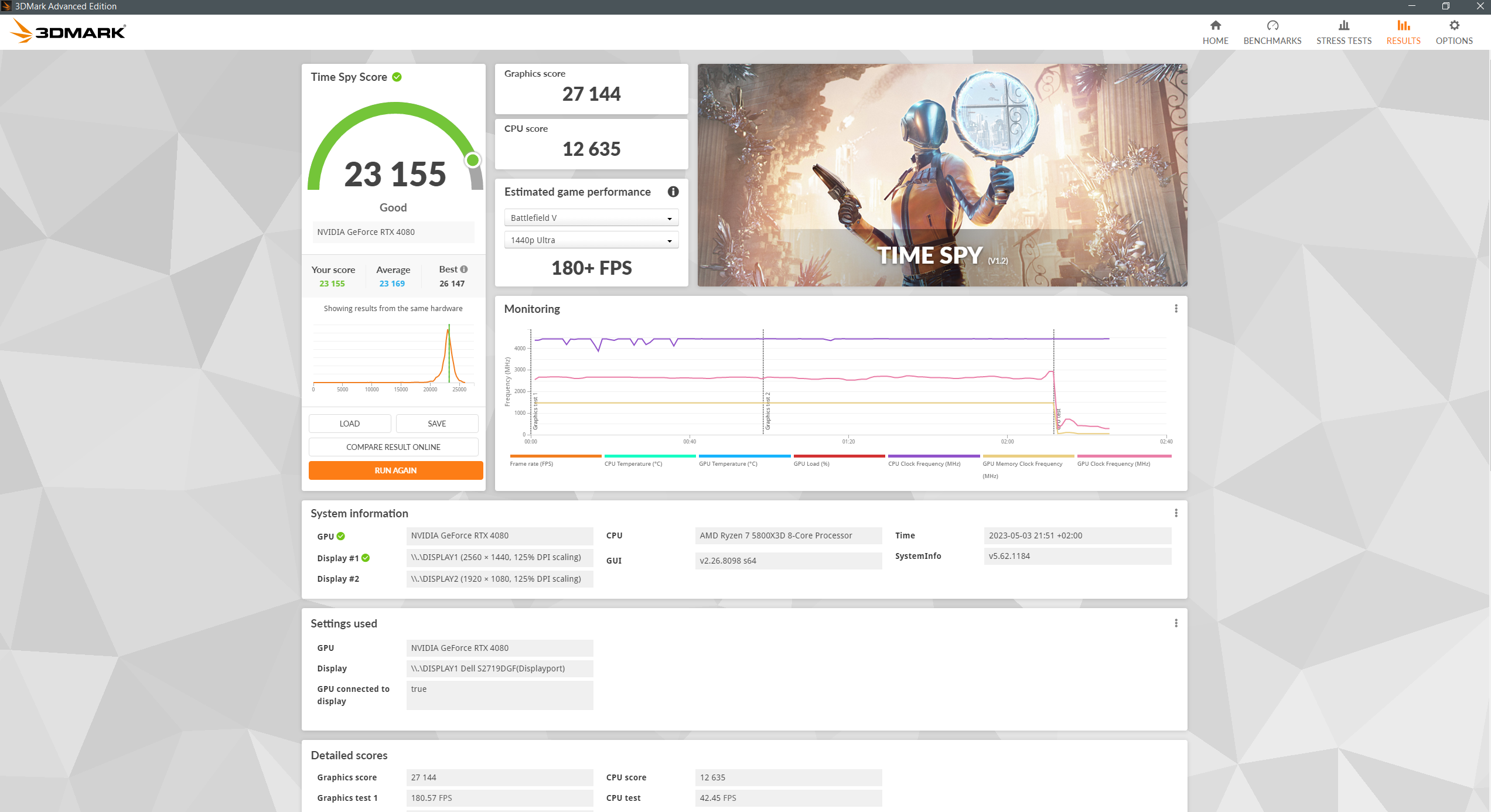Viewport: 1491px width, 812px height.
Task: Open the Settings used options menu
Action: 1176,623
